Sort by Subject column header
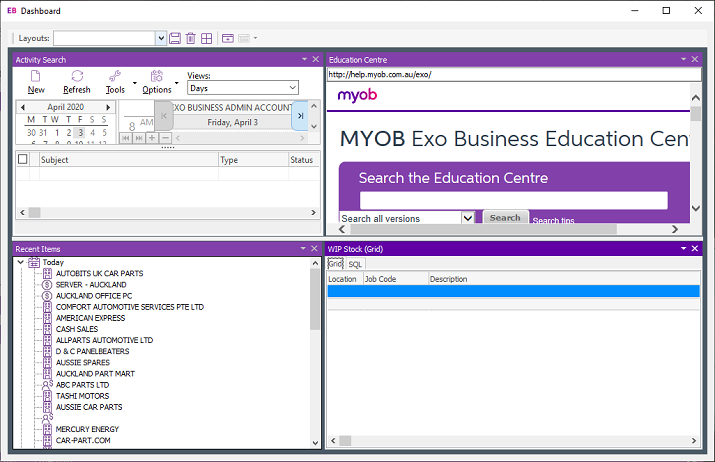Viewport: 715px width, 462px height. click(129, 160)
